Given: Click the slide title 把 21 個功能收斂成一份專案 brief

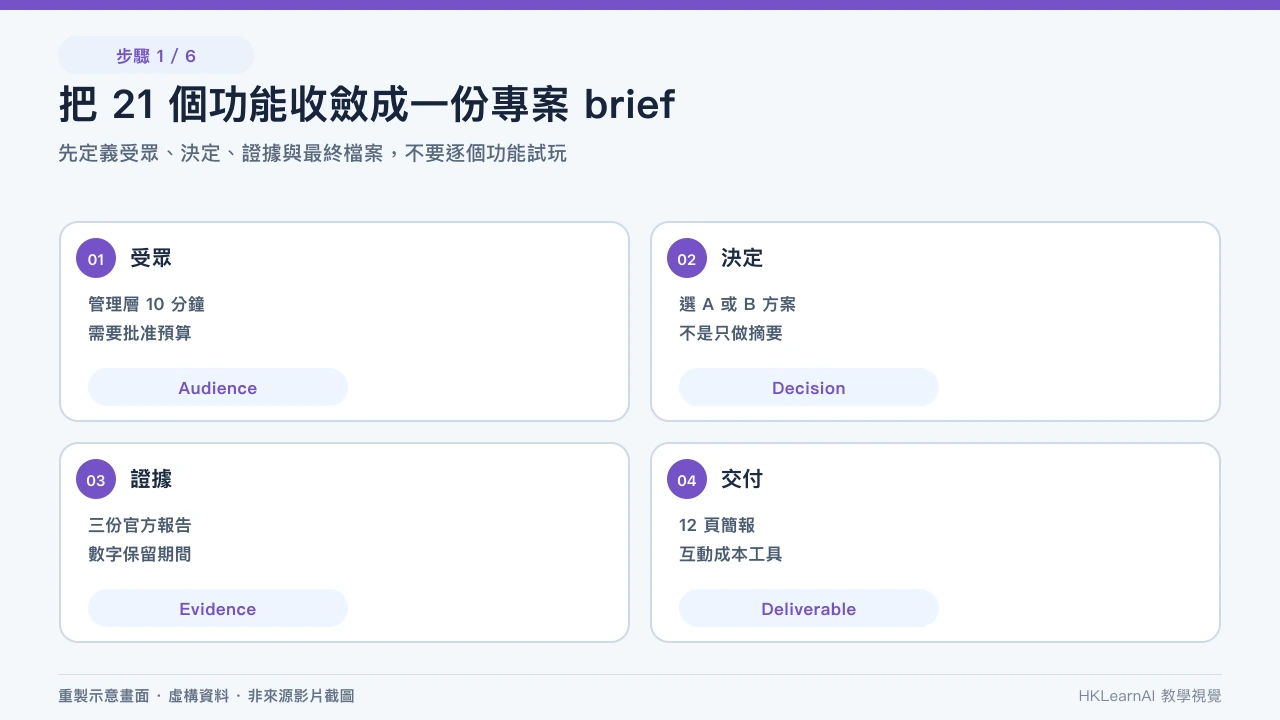Looking at the screenshot, I should [x=367, y=104].
